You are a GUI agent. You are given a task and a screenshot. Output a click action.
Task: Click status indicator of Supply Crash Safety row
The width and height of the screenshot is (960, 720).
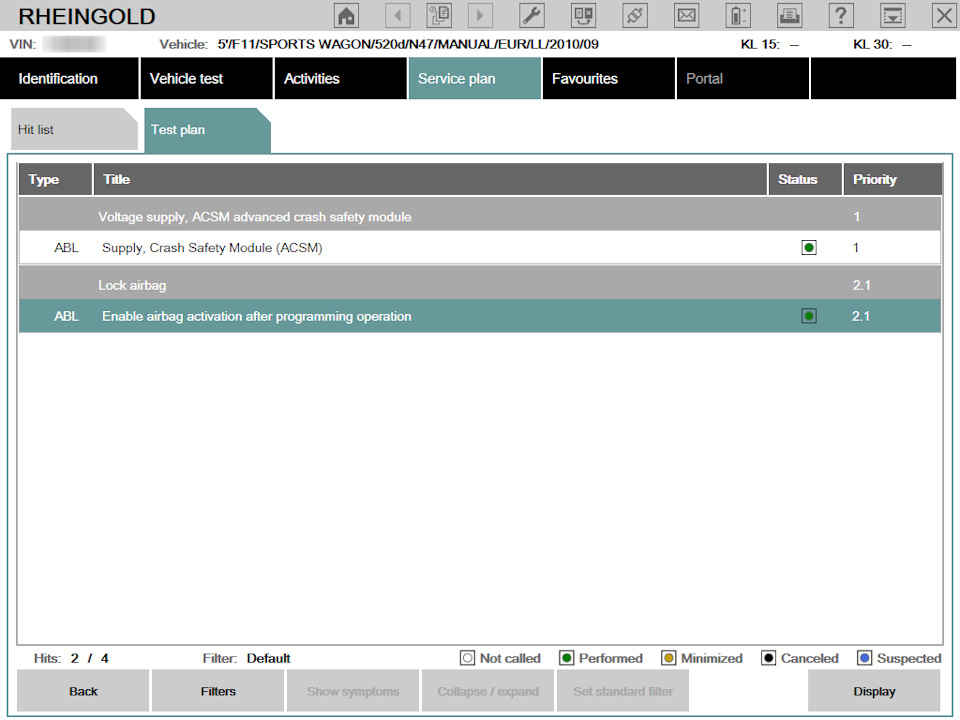[809, 247]
